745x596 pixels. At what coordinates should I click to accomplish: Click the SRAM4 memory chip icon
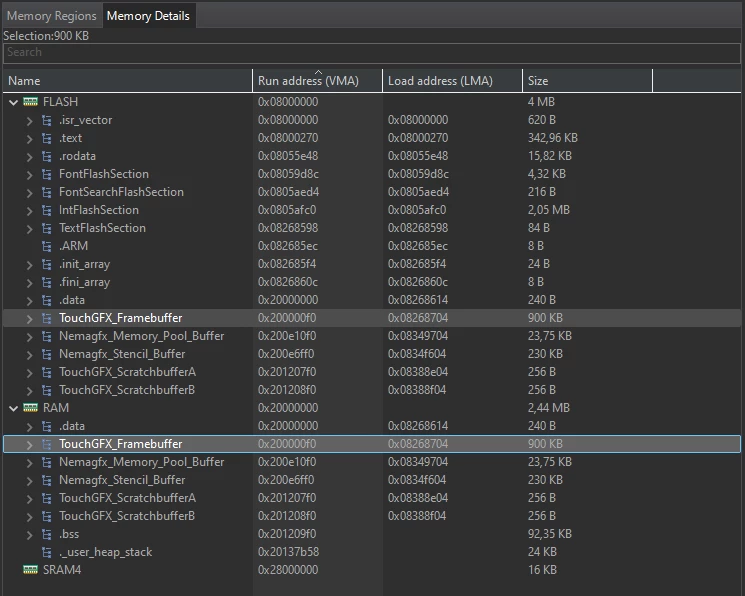pos(30,569)
